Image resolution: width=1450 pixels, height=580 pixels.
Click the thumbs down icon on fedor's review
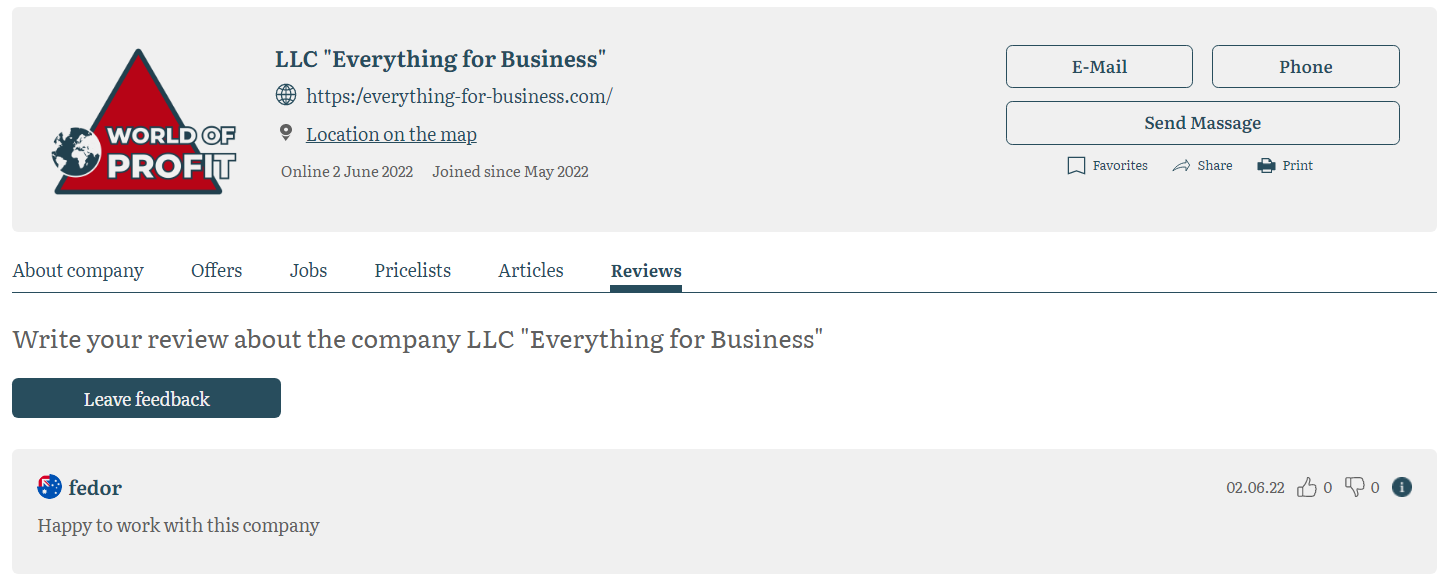point(1354,487)
